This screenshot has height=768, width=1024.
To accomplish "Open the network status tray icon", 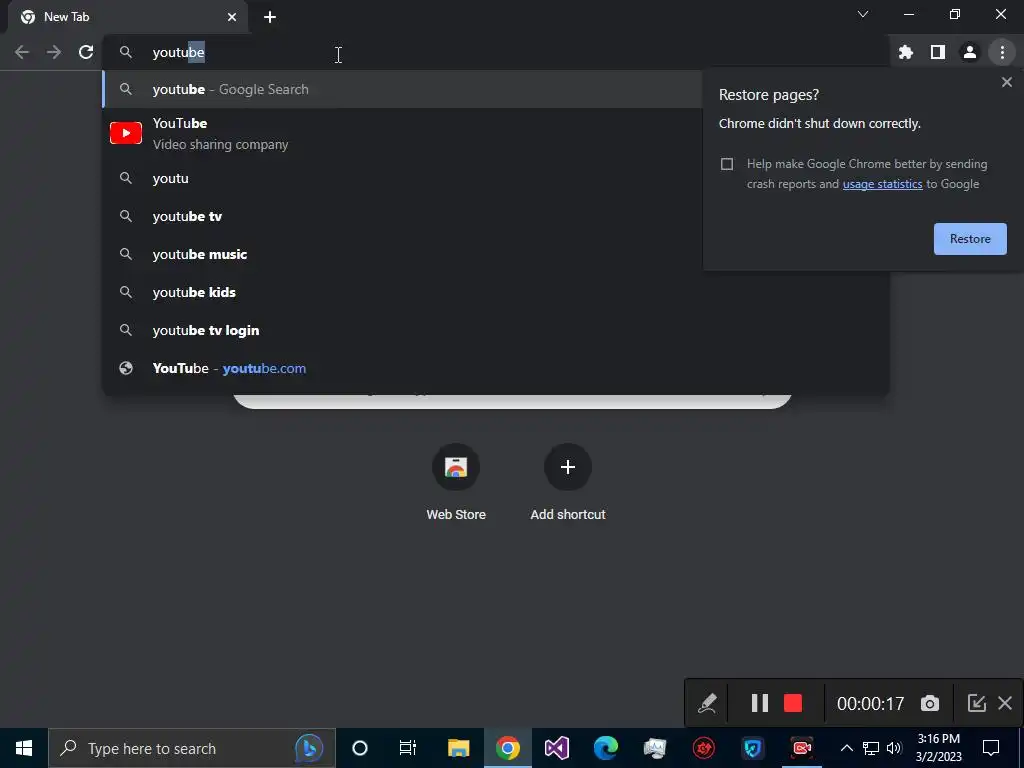I will click(871, 748).
